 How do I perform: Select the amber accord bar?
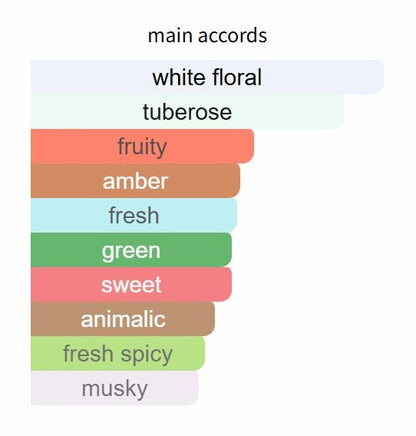[x=135, y=181]
